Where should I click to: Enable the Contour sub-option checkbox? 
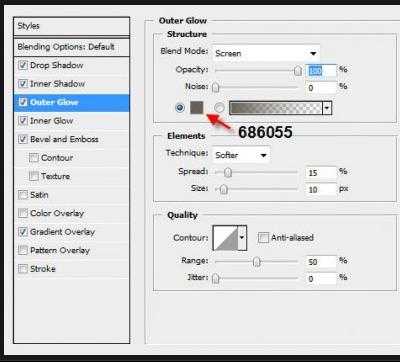pos(34,157)
